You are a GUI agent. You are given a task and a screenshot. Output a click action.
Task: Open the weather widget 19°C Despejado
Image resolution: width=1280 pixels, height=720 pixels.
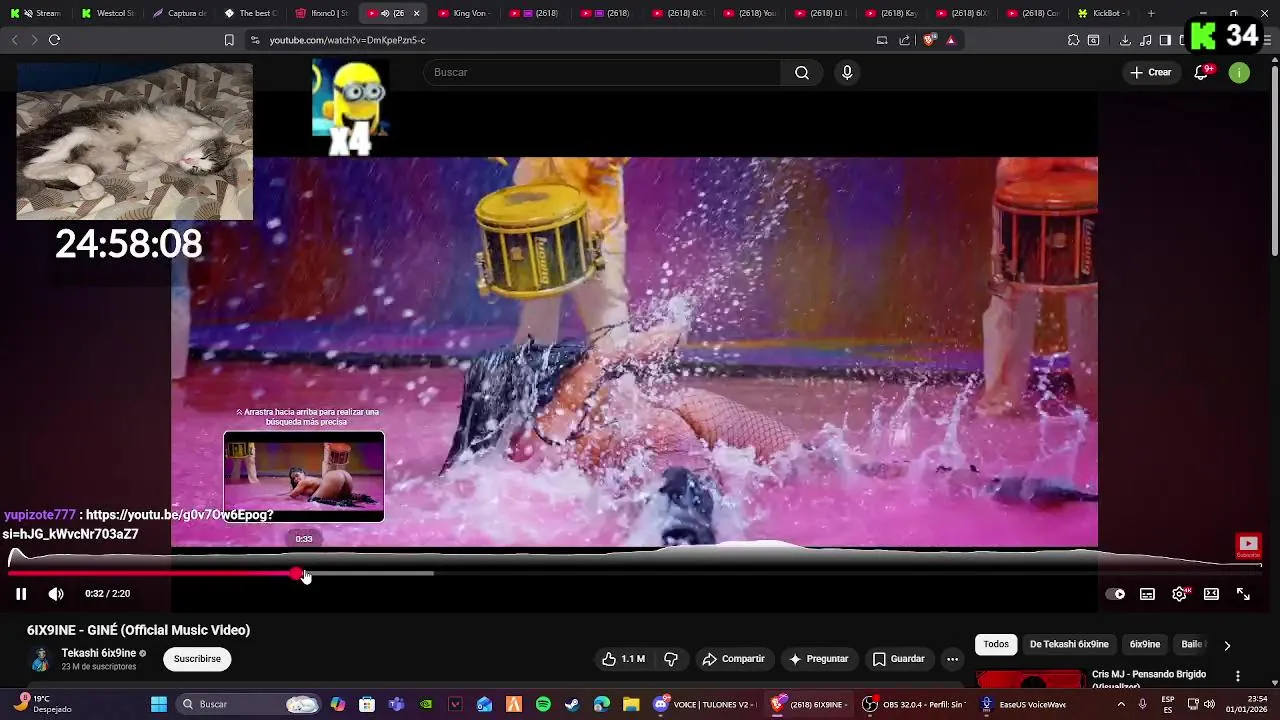coord(42,704)
